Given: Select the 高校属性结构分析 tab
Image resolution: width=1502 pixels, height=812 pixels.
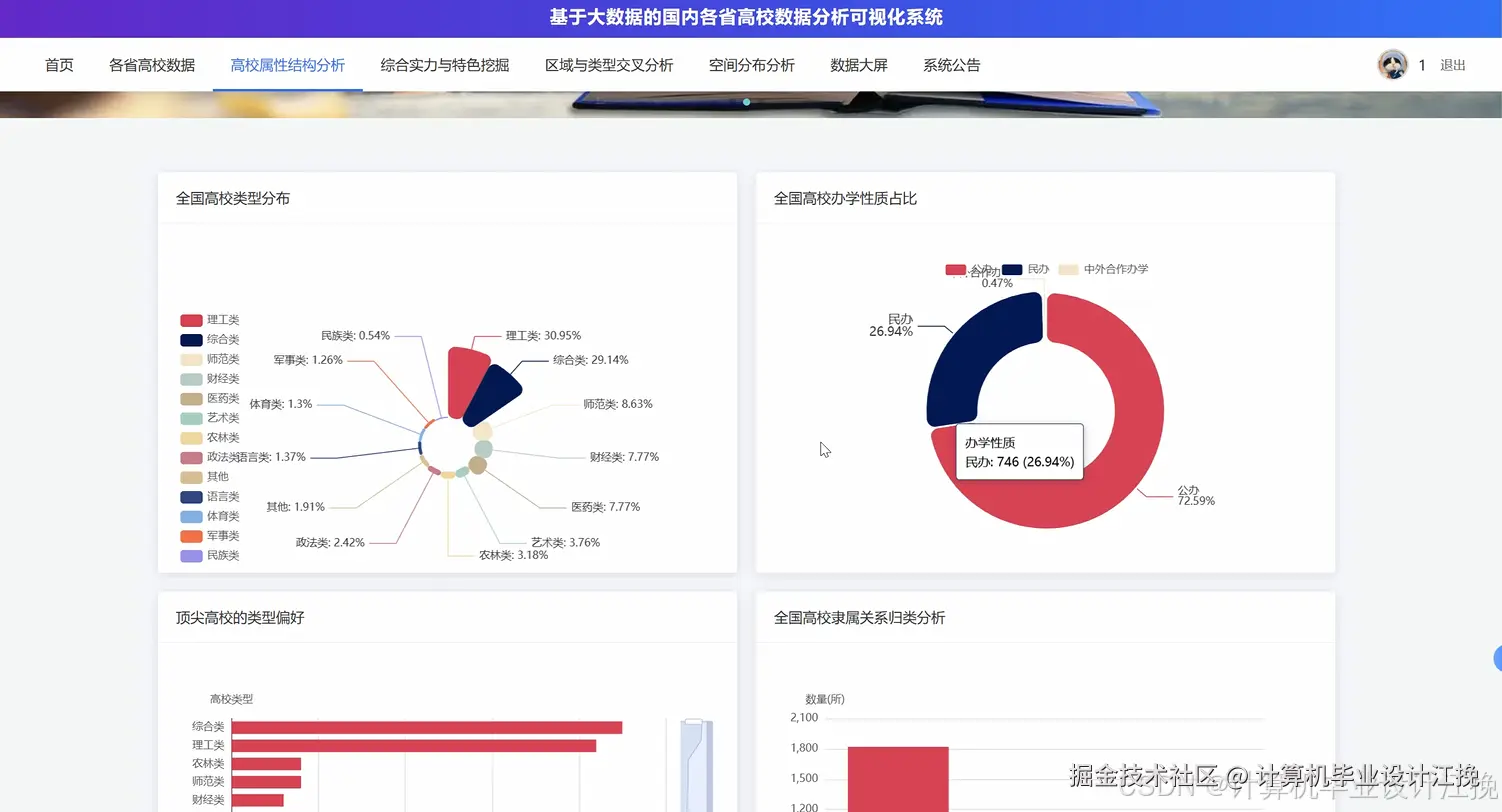Looking at the screenshot, I should 288,65.
